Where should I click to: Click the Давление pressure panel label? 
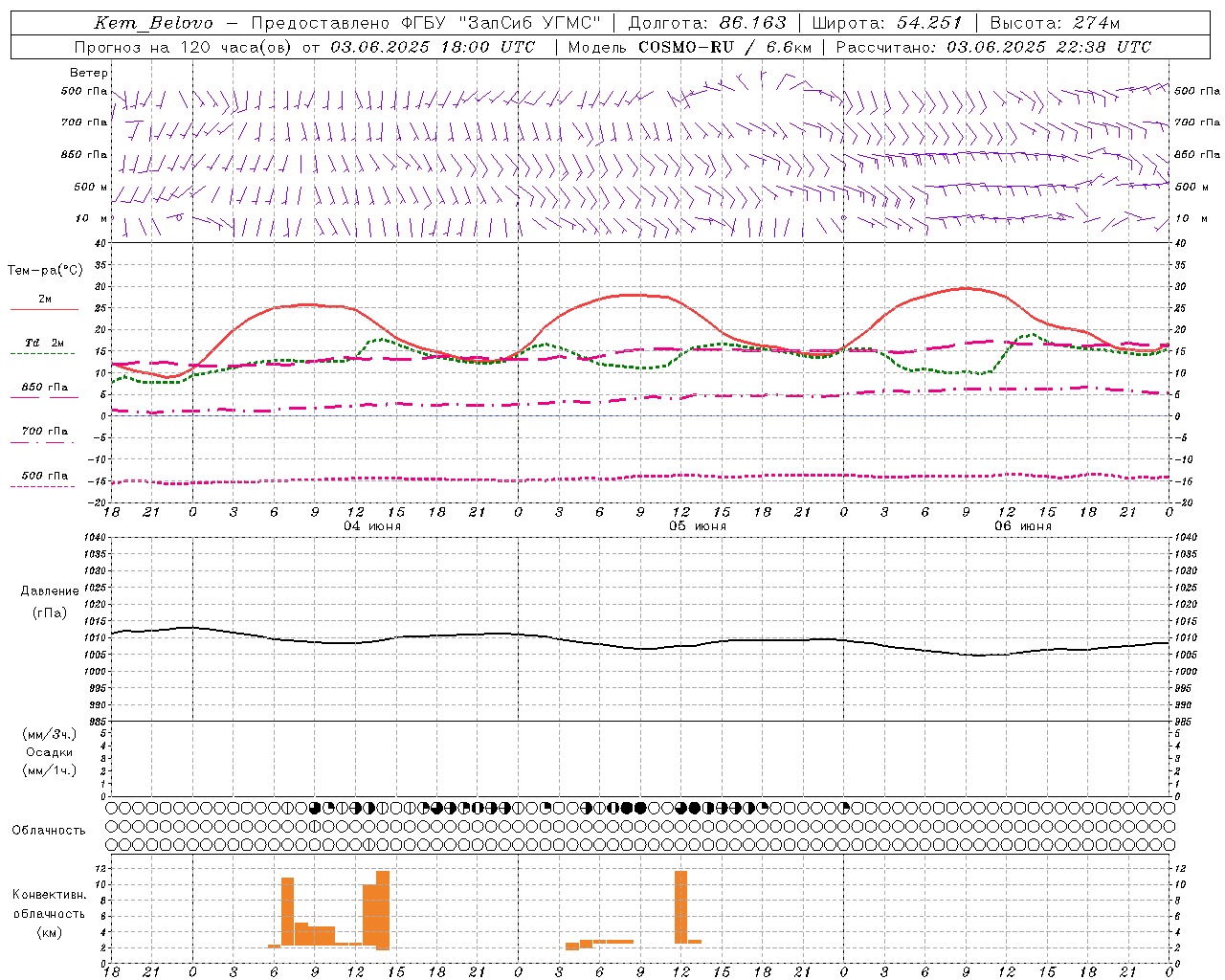click(x=50, y=591)
